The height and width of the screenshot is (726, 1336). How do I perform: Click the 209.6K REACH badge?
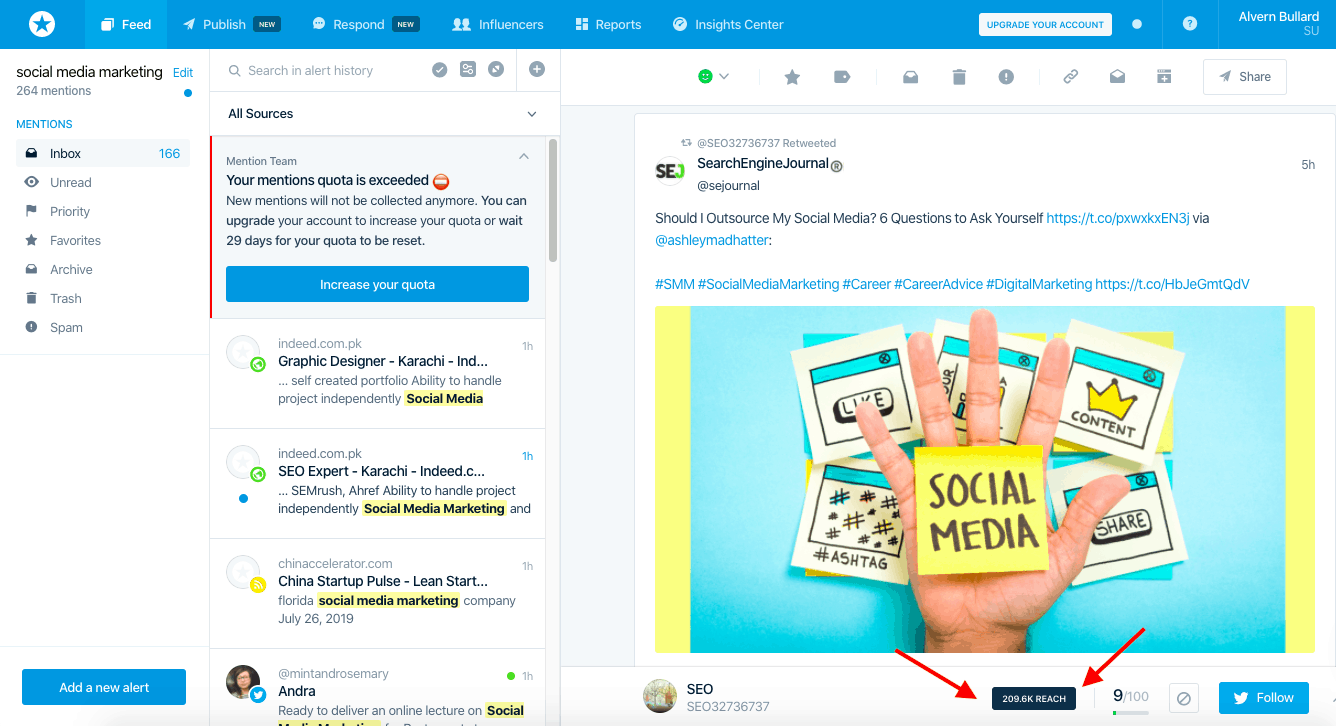[x=1034, y=699]
